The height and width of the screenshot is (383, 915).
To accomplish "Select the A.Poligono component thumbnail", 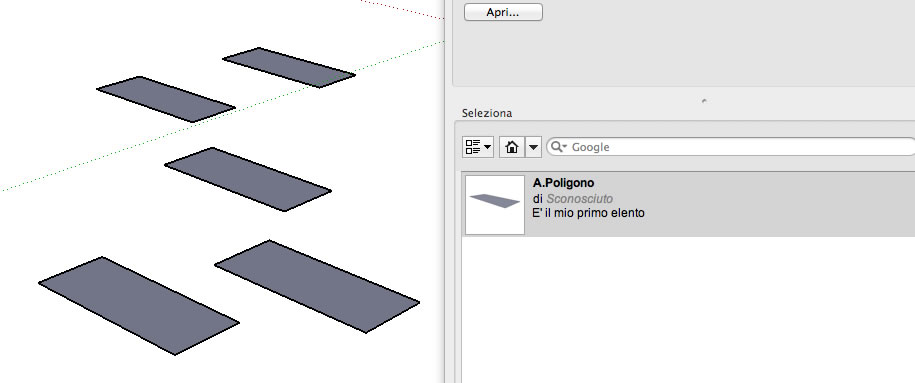I will (495, 205).
